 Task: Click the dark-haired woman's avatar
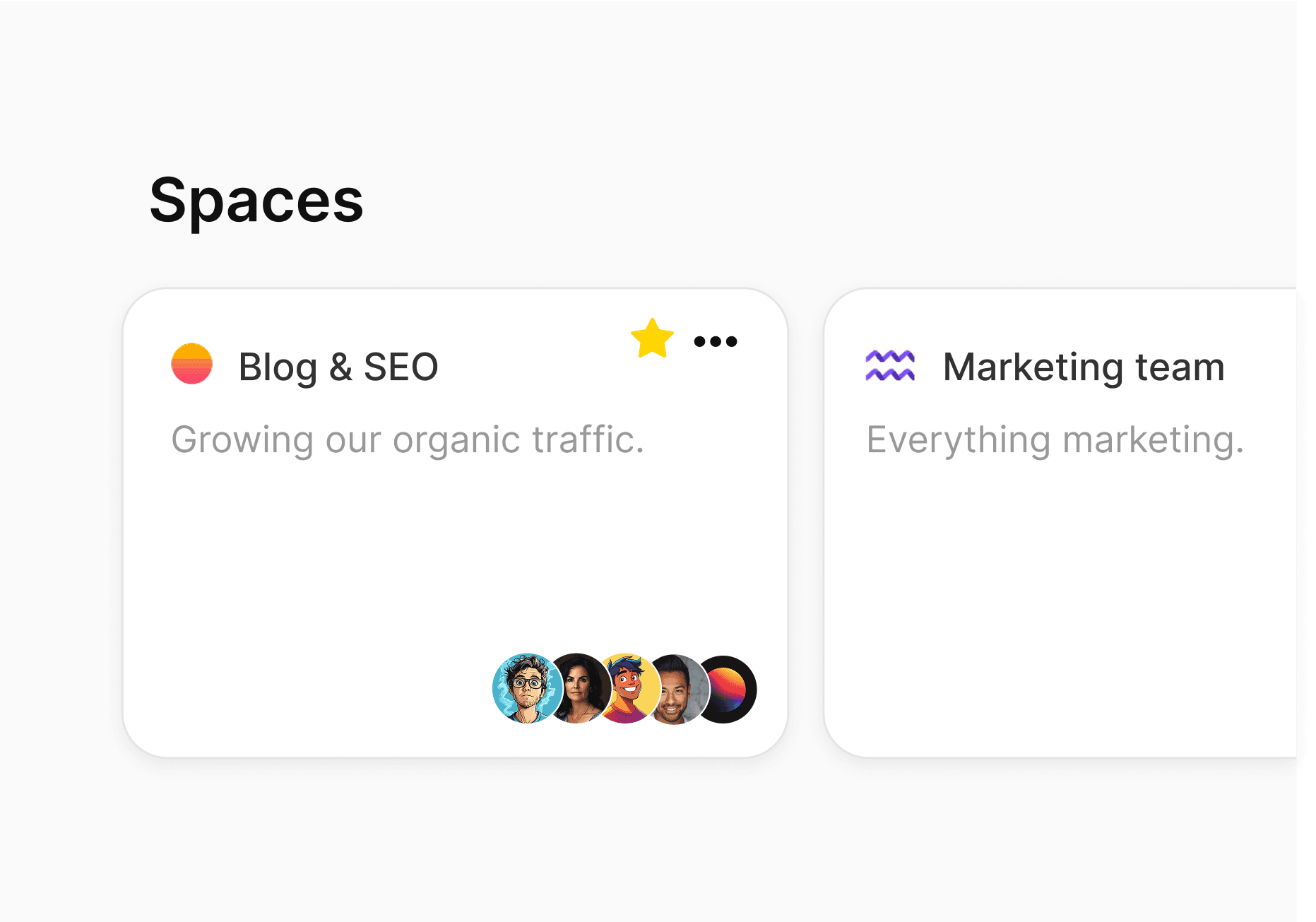pyautogui.click(x=581, y=687)
